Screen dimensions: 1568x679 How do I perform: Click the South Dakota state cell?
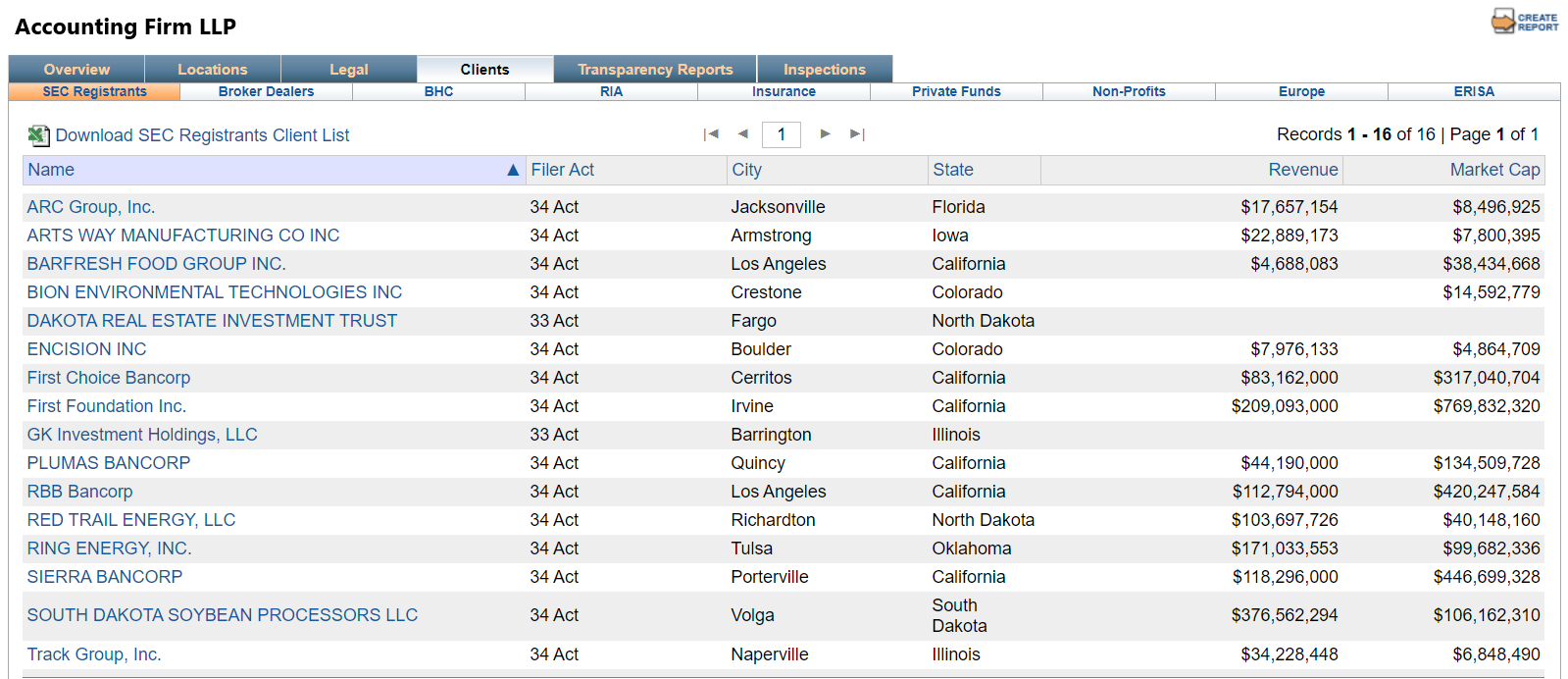click(960, 615)
